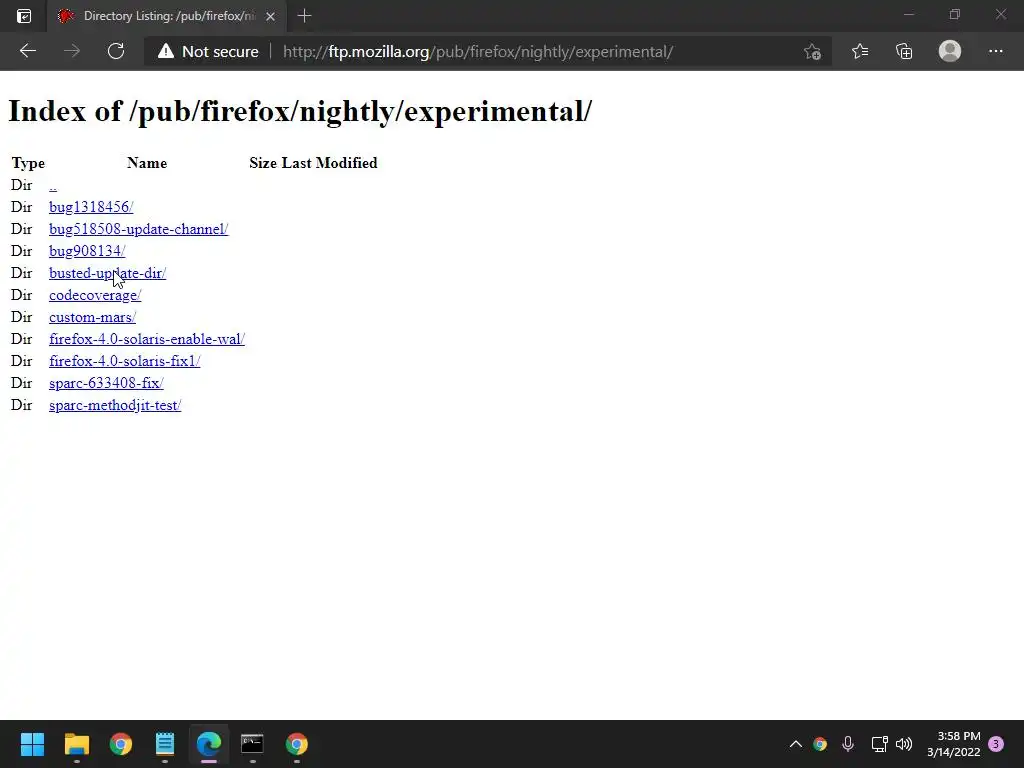Open the user profile avatar
1024x768 pixels.
tap(950, 51)
